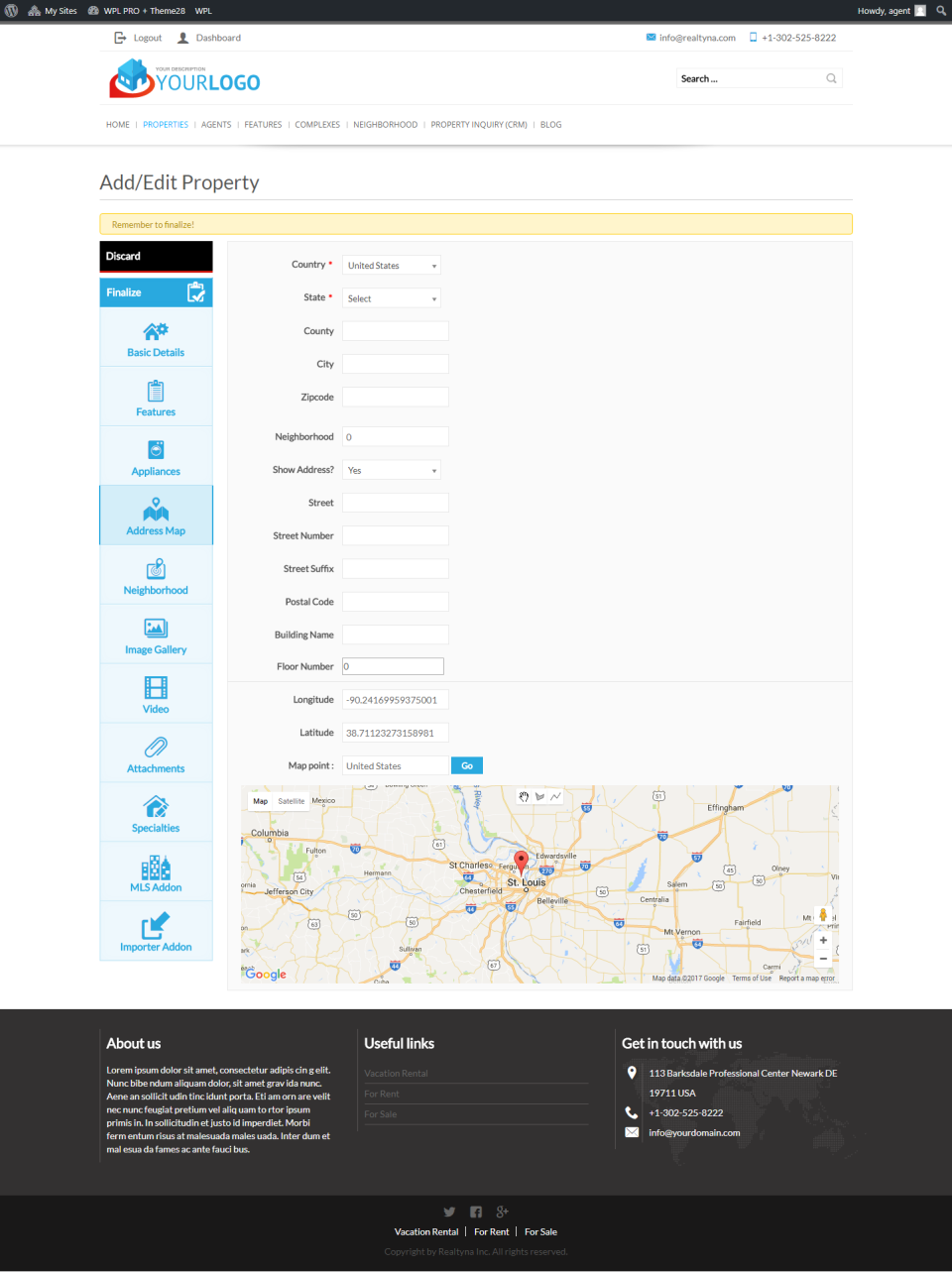Click into the Longitude field

[x=396, y=700]
